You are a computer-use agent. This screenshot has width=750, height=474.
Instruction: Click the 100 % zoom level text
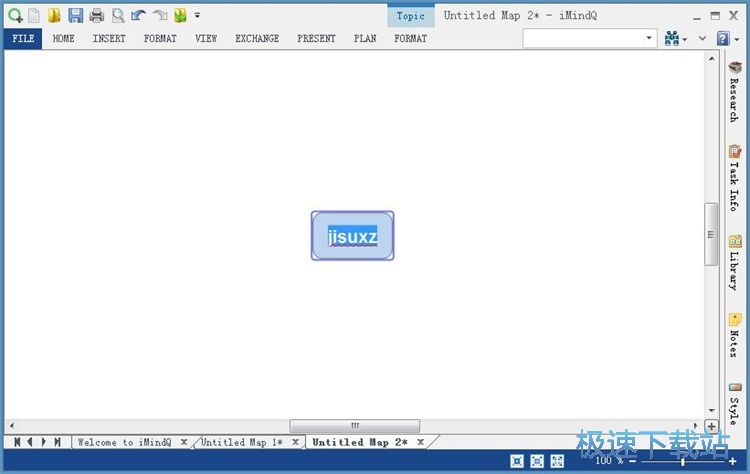609,461
